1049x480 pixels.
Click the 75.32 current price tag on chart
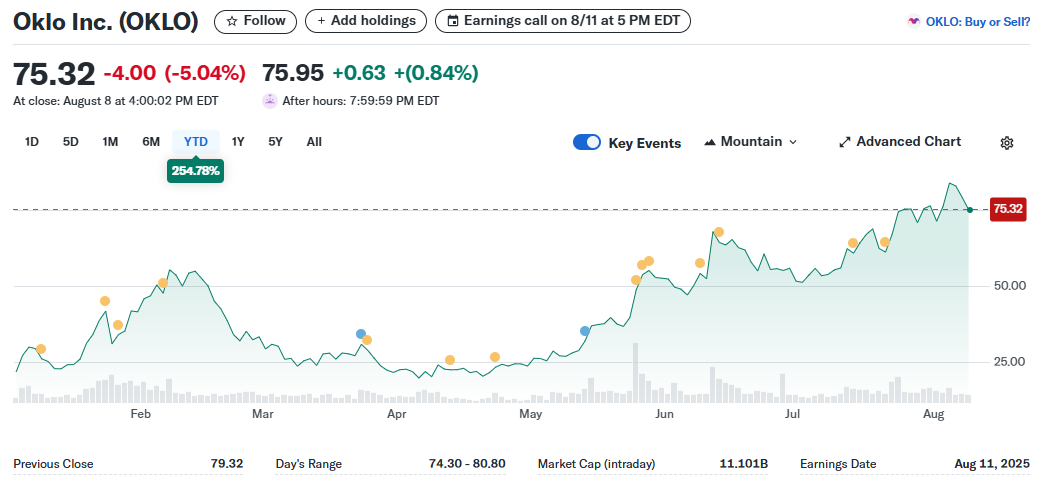[x=1008, y=210]
